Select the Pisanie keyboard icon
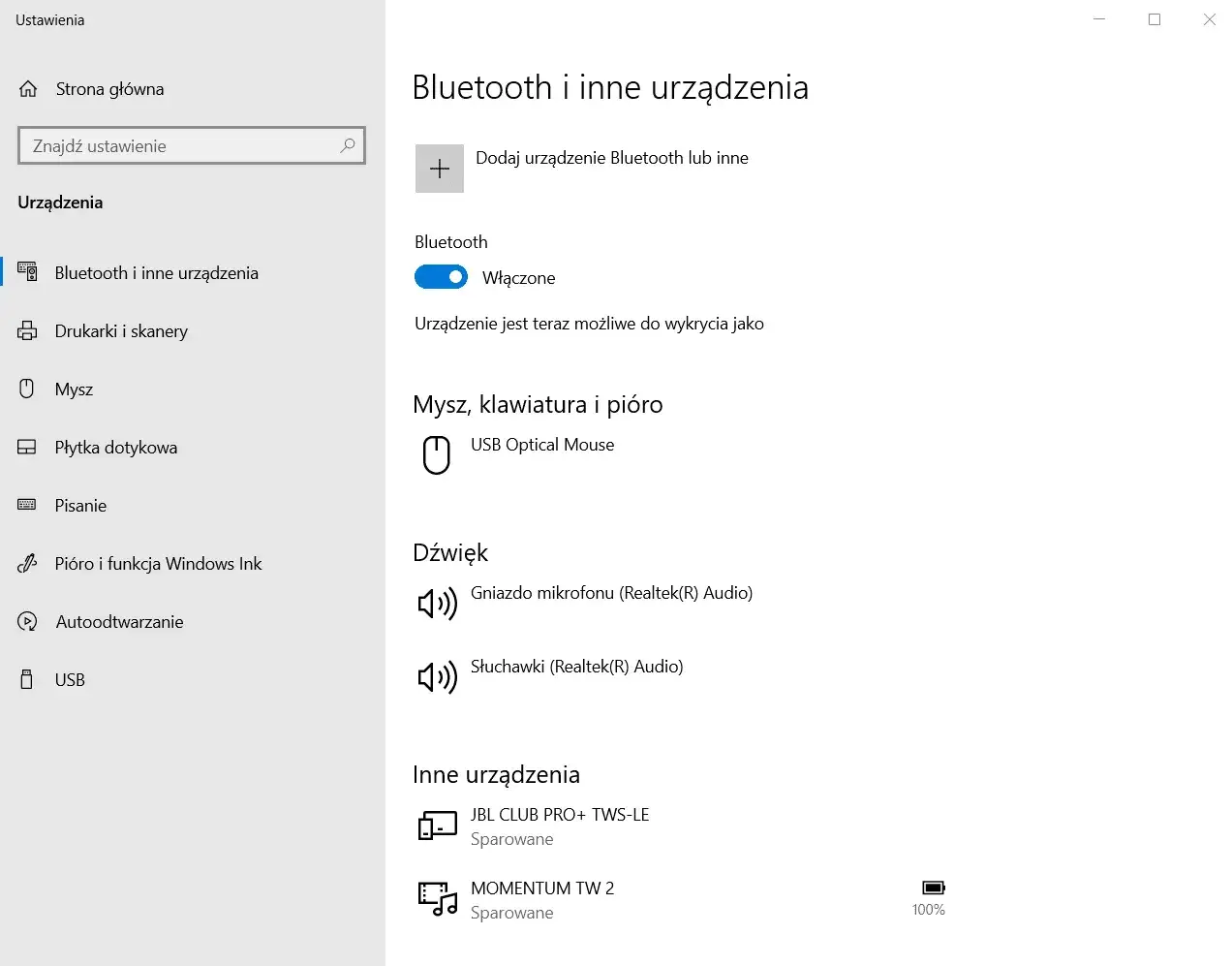Screen dimensions: 1232x966 point(26,505)
